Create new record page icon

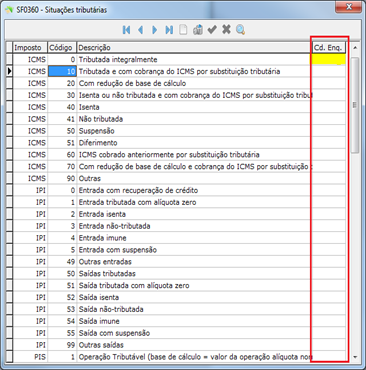[x=183, y=30]
